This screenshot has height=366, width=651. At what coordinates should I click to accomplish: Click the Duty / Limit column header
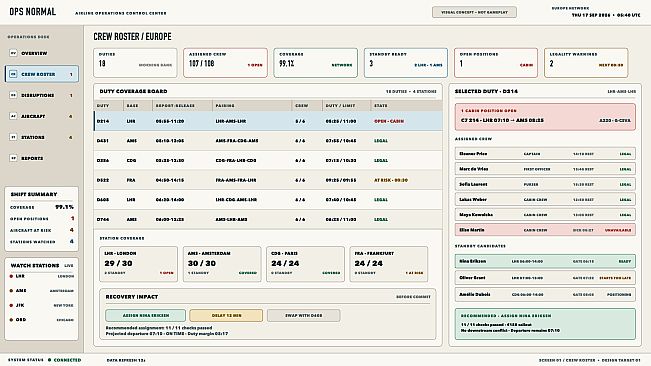(346, 106)
